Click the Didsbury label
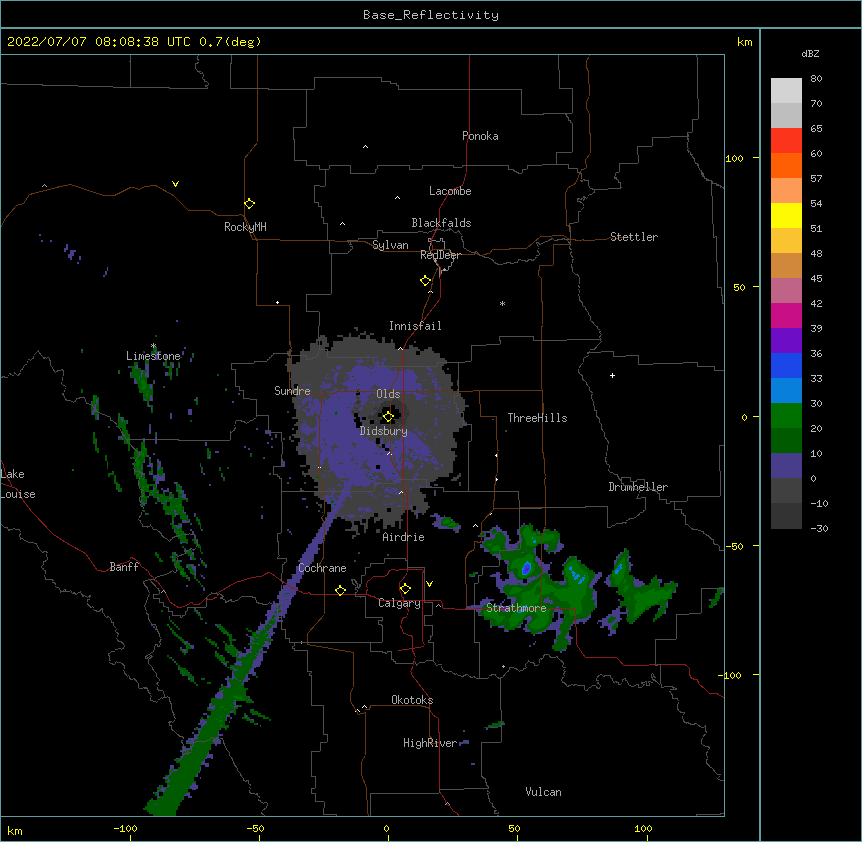This screenshot has height=842, width=862. tap(384, 431)
